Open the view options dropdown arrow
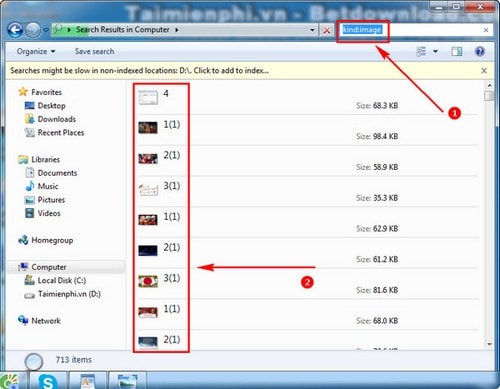This screenshot has width=500, height=389. click(x=435, y=51)
